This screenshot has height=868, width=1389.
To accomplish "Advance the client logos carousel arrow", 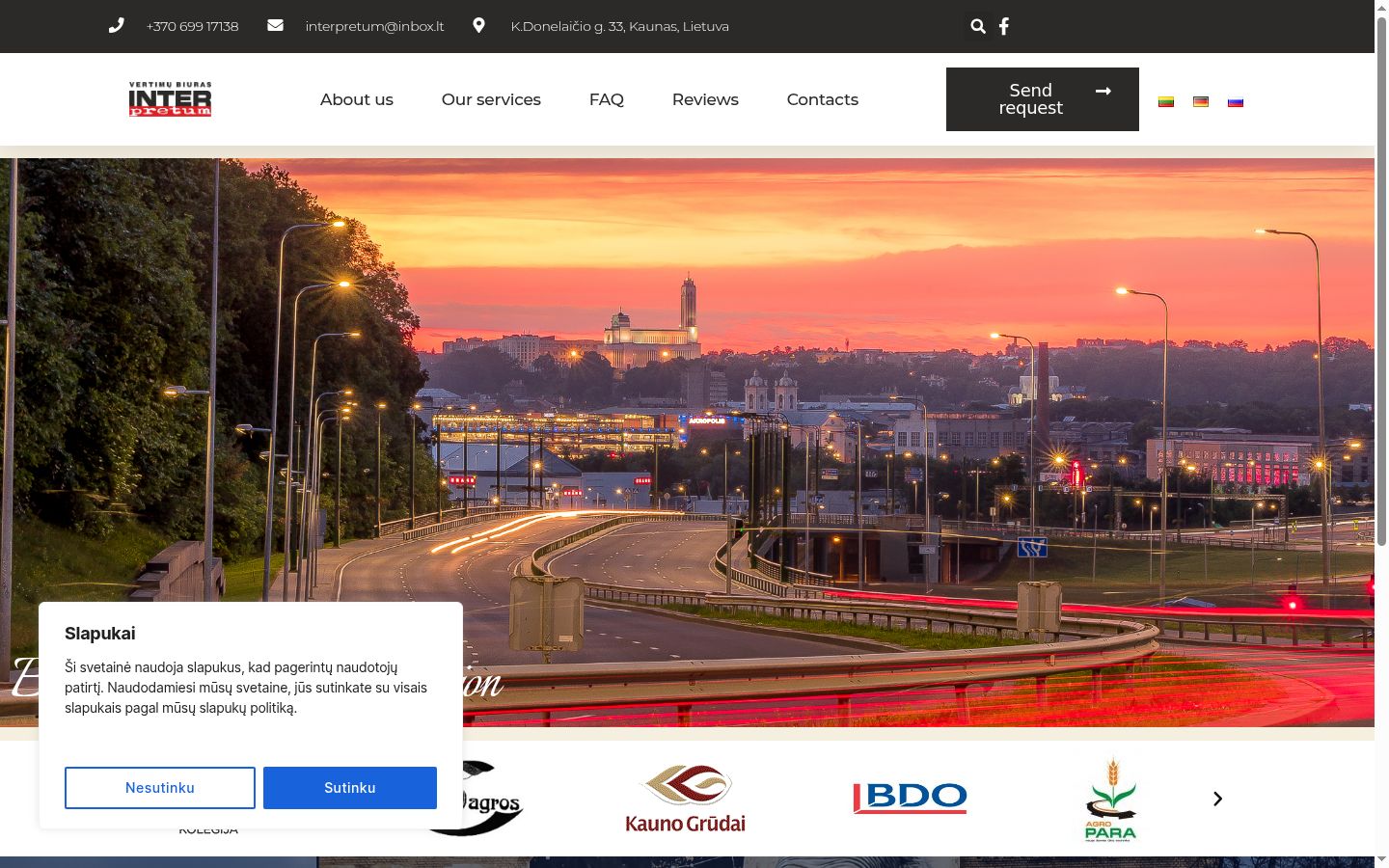I will pyautogui.click(x=1217, y=799).
